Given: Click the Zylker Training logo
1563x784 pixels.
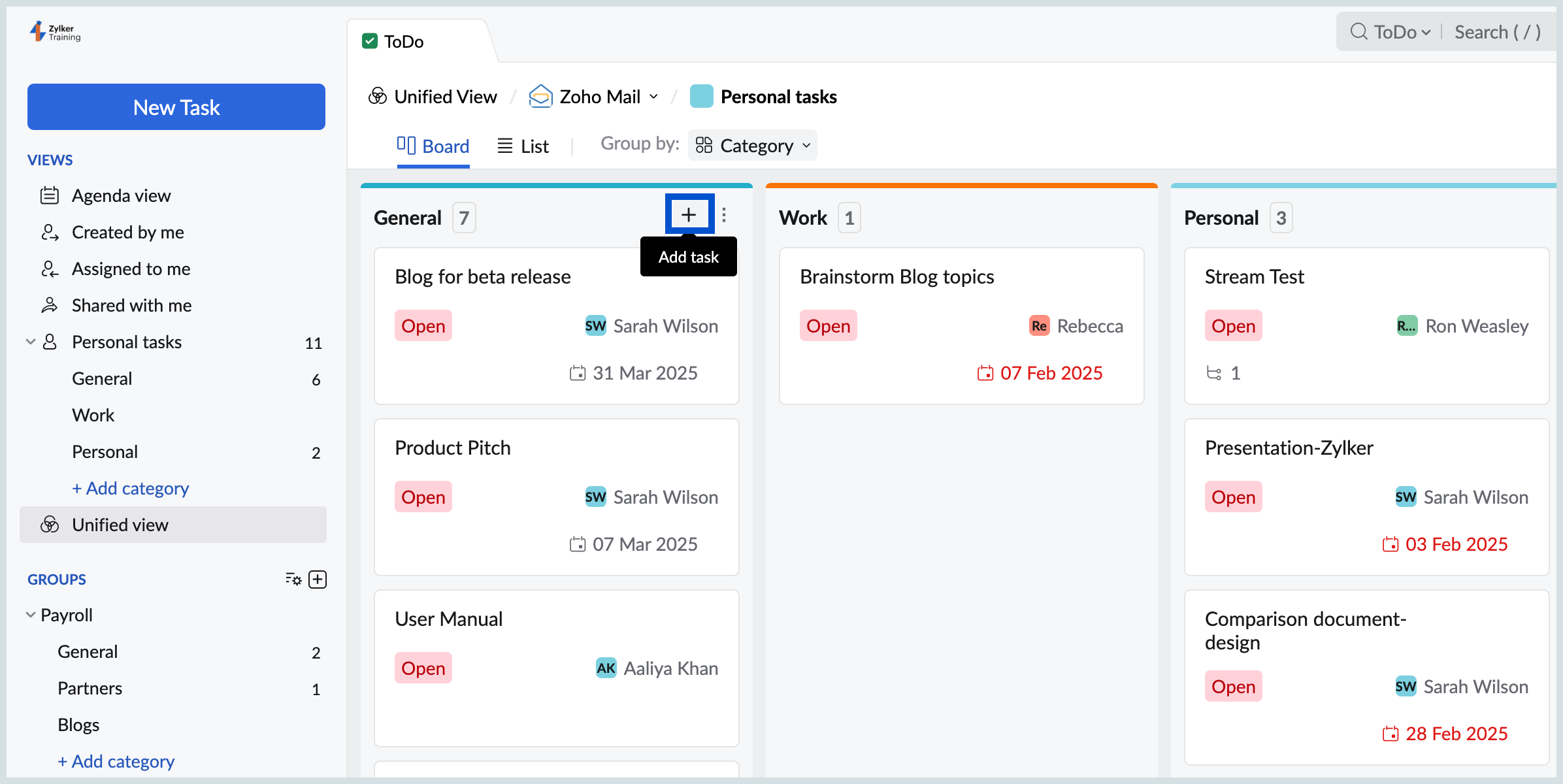Looking at the screenshot, I should point(56,32).
